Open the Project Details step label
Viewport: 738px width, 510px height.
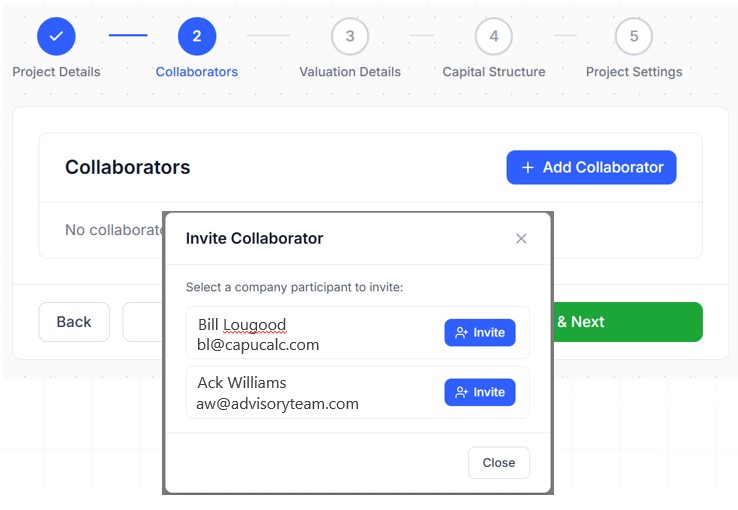point(56,72)
